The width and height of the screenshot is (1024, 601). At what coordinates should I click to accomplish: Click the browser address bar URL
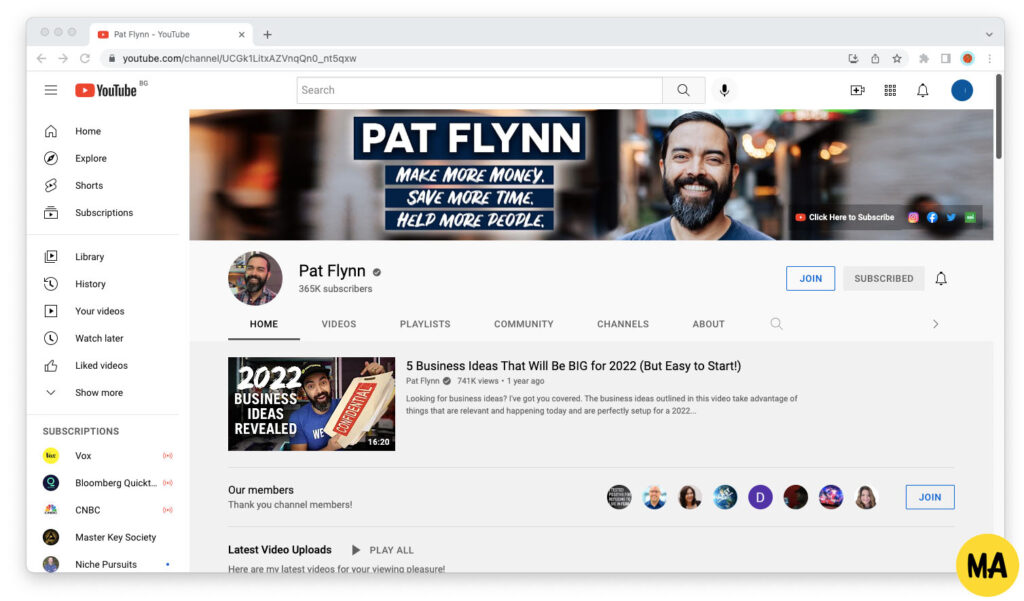coord(240,59)
